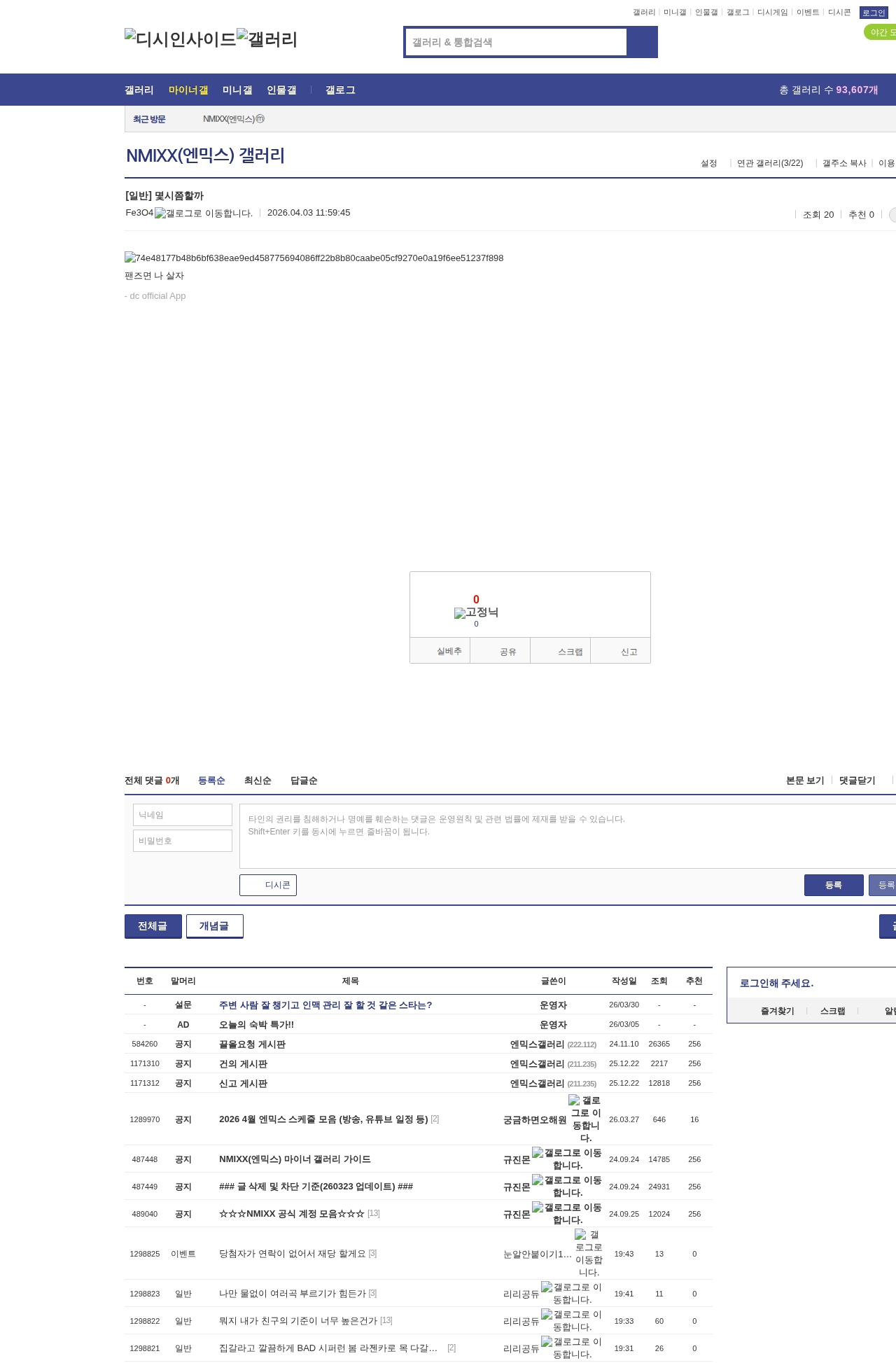The width and height of the screenshot is (896, 1363).
Task: Open the 갤로그 icon in the 마이너 갤러리 가이드 row
Action: [567, 1159]
